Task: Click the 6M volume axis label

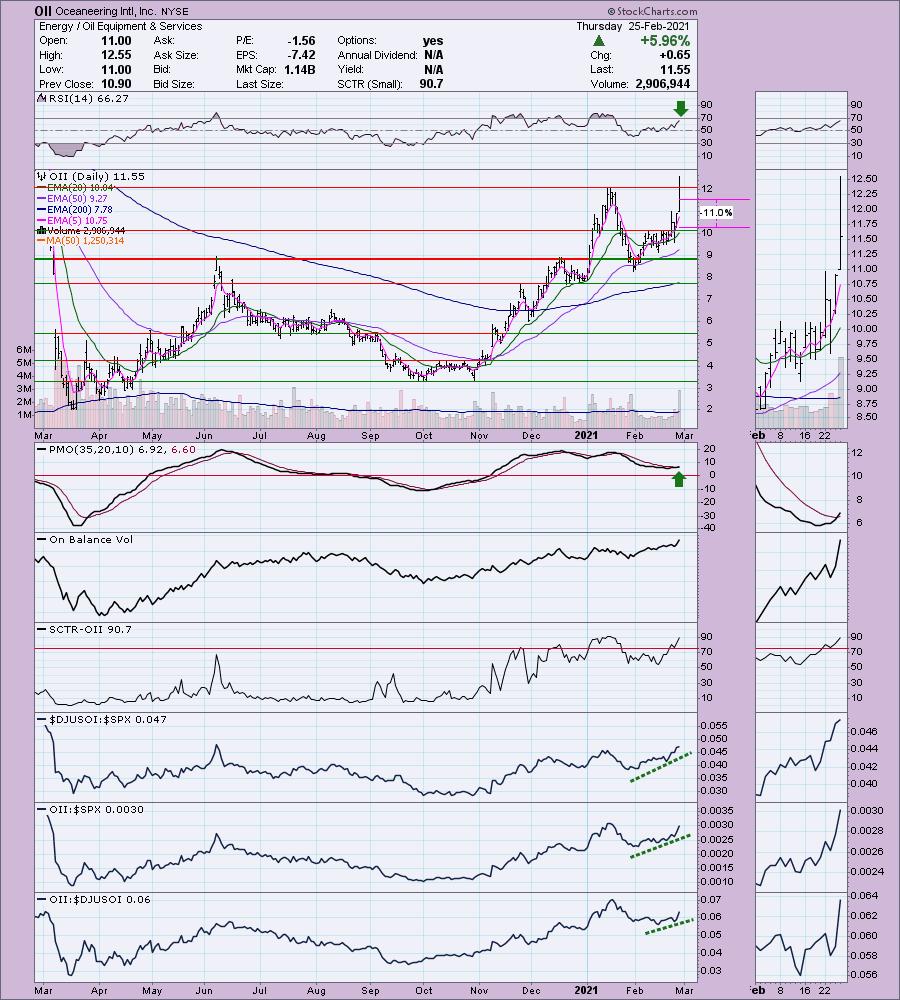Action: pyautogui.click(x=24, y=349)
